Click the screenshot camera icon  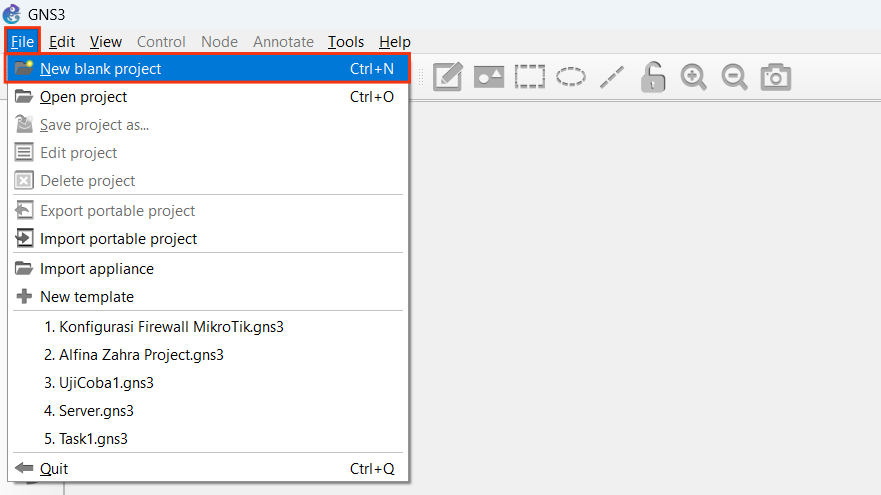[x=776, y=77]
